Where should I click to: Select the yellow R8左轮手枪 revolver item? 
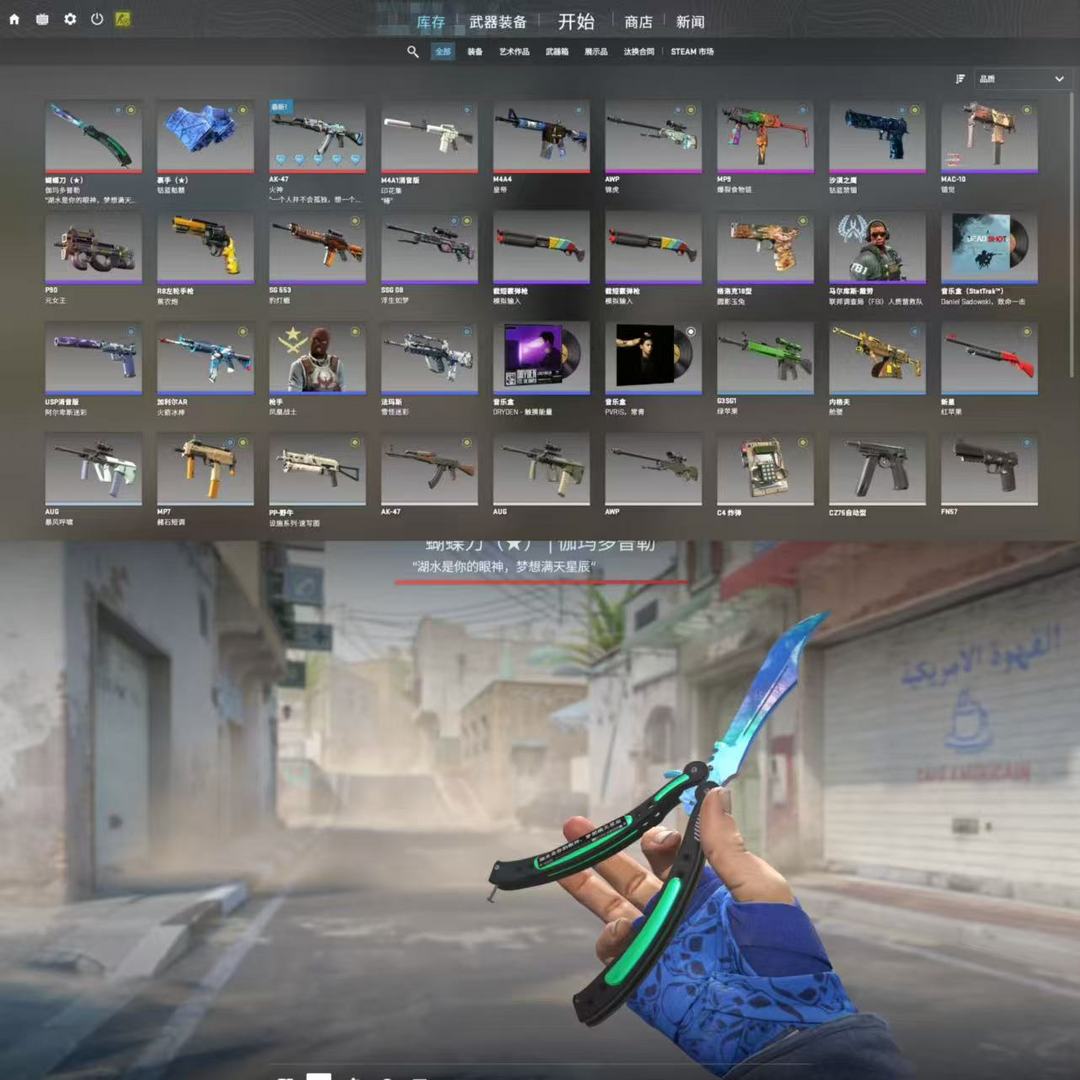(x=205, y=248)
